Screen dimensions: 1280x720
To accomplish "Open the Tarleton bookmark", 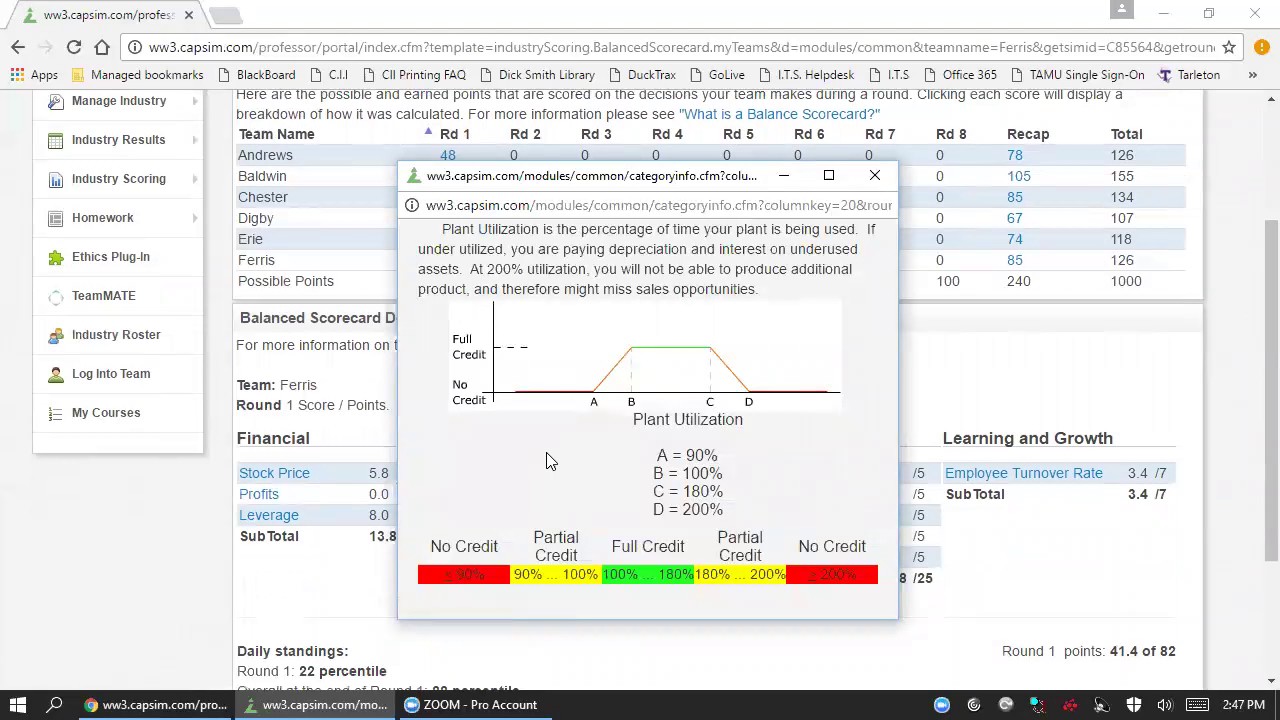I will tap(1189, 75).
